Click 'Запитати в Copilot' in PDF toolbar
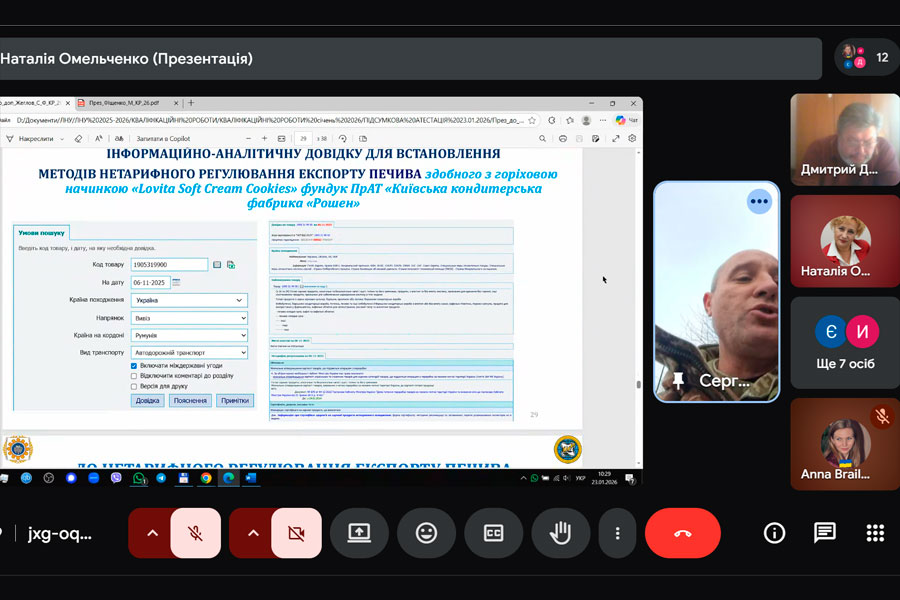Viewport: 900px width, 600px height. coord(163,139)
